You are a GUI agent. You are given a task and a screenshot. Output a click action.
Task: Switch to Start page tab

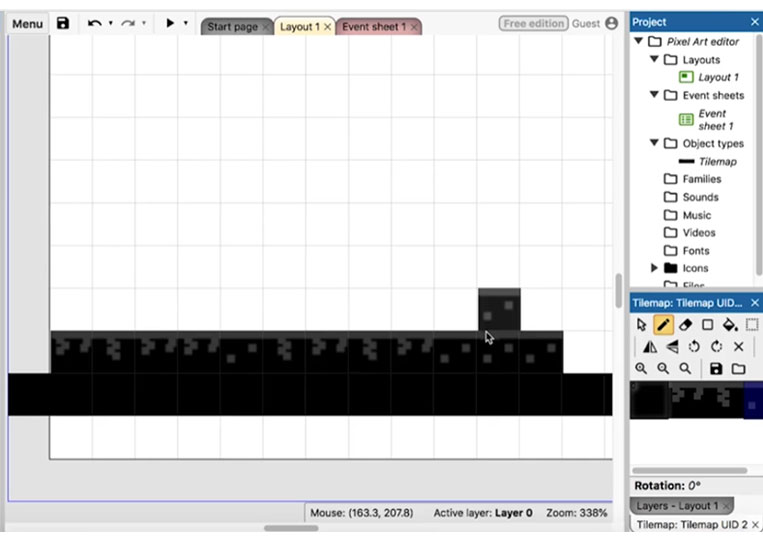232,27
